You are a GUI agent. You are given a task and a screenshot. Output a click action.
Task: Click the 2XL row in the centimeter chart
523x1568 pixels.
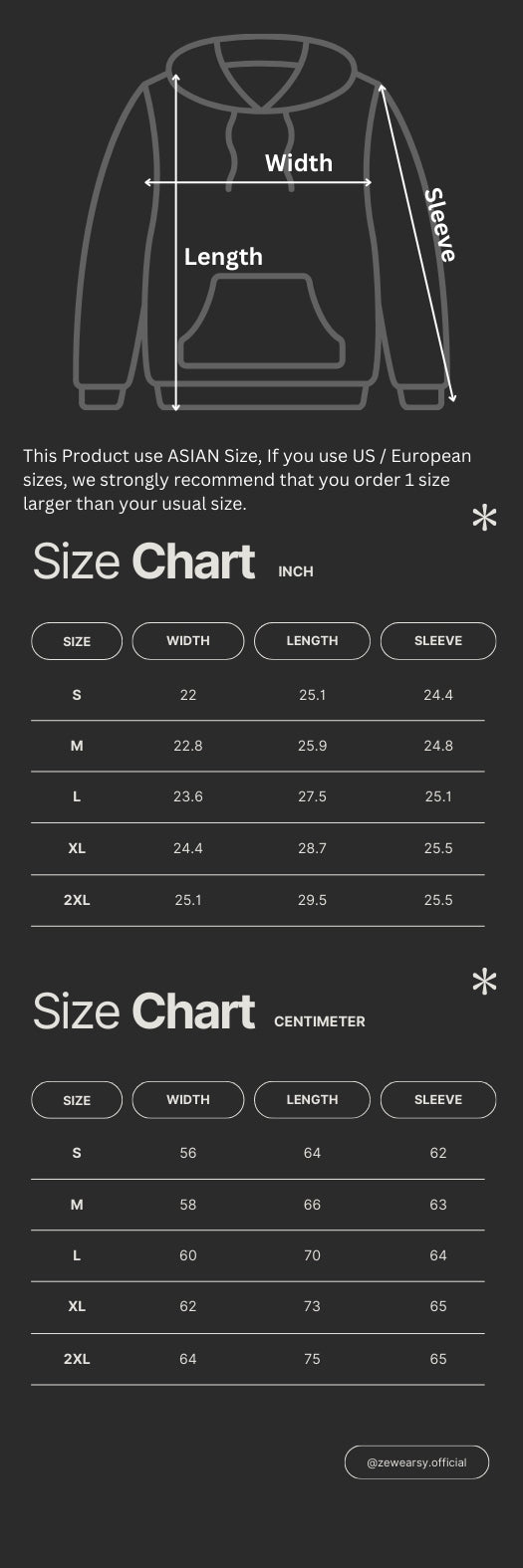[x=258, y=1359]
